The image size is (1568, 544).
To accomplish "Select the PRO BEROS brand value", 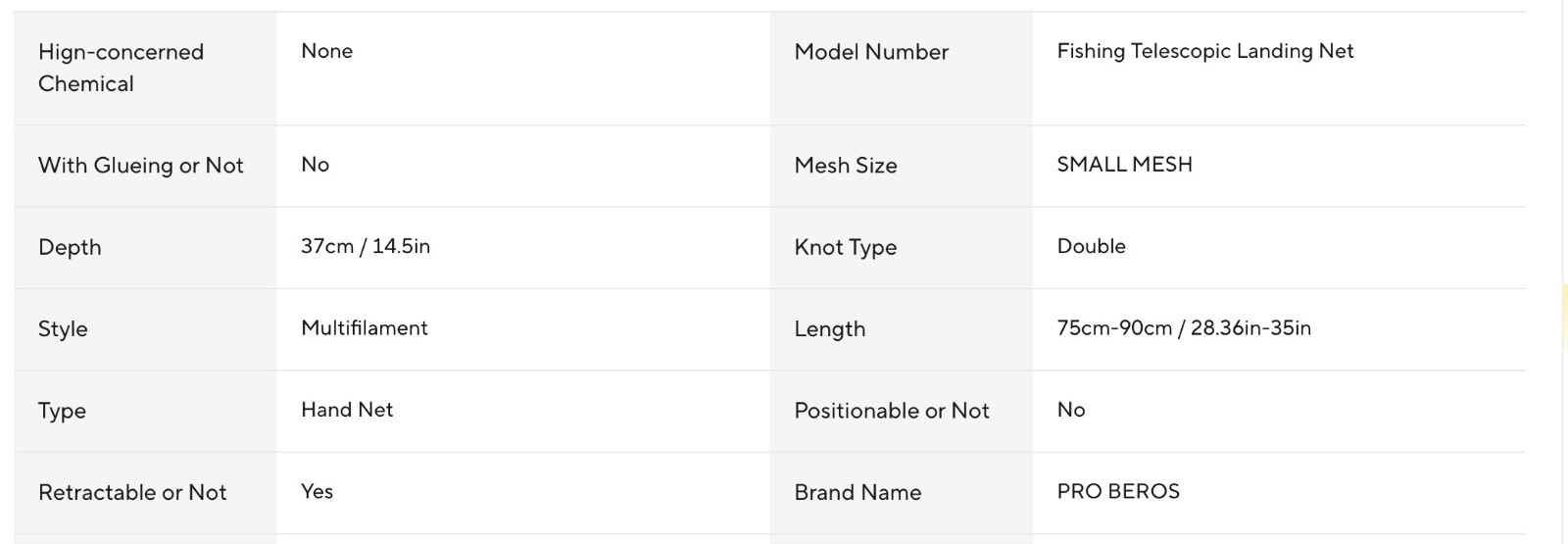I will [x=1118, y=491].
